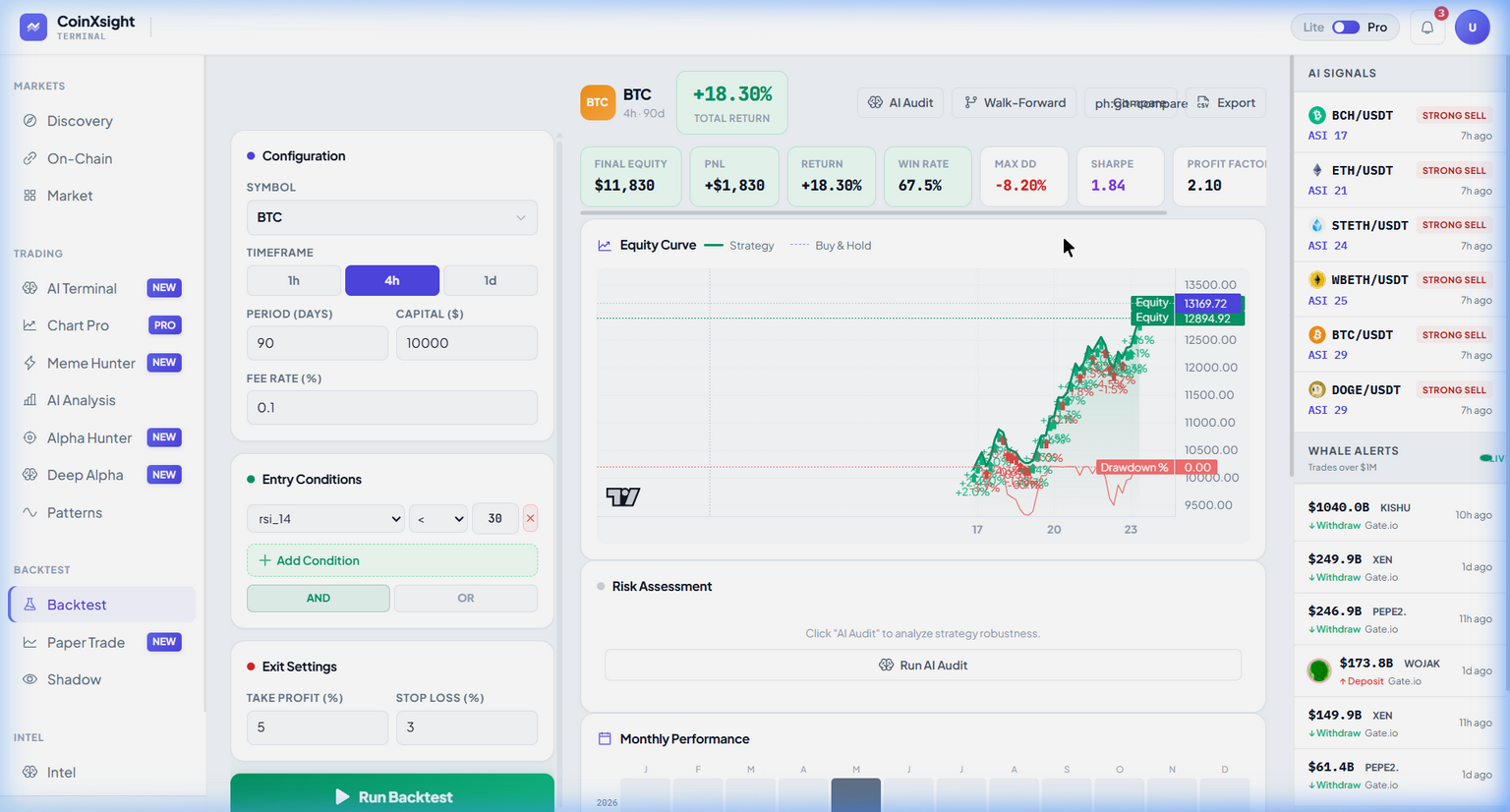Click the CoinXsight logo icon

point(33,28)
